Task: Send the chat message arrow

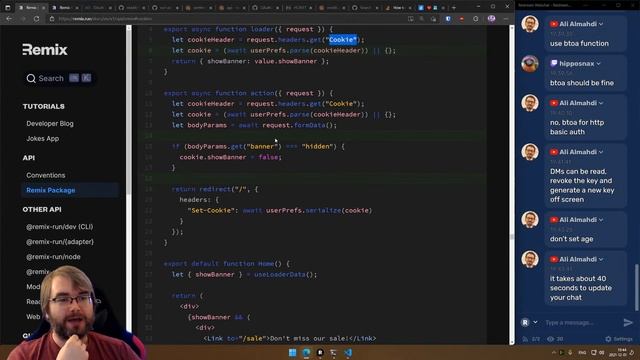Action: pos(628,322)
